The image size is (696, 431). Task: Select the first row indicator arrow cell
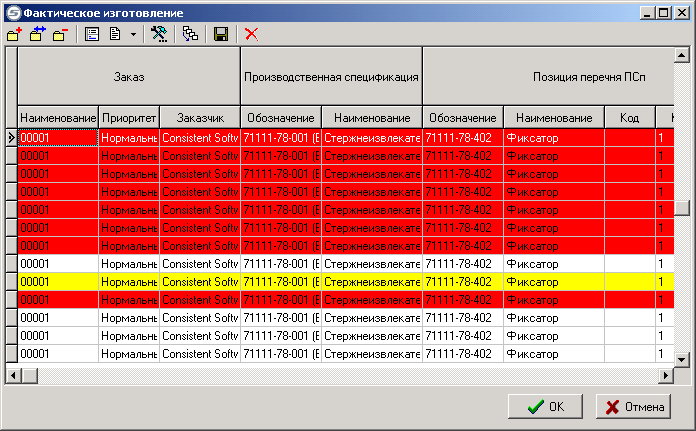point(11,138)
